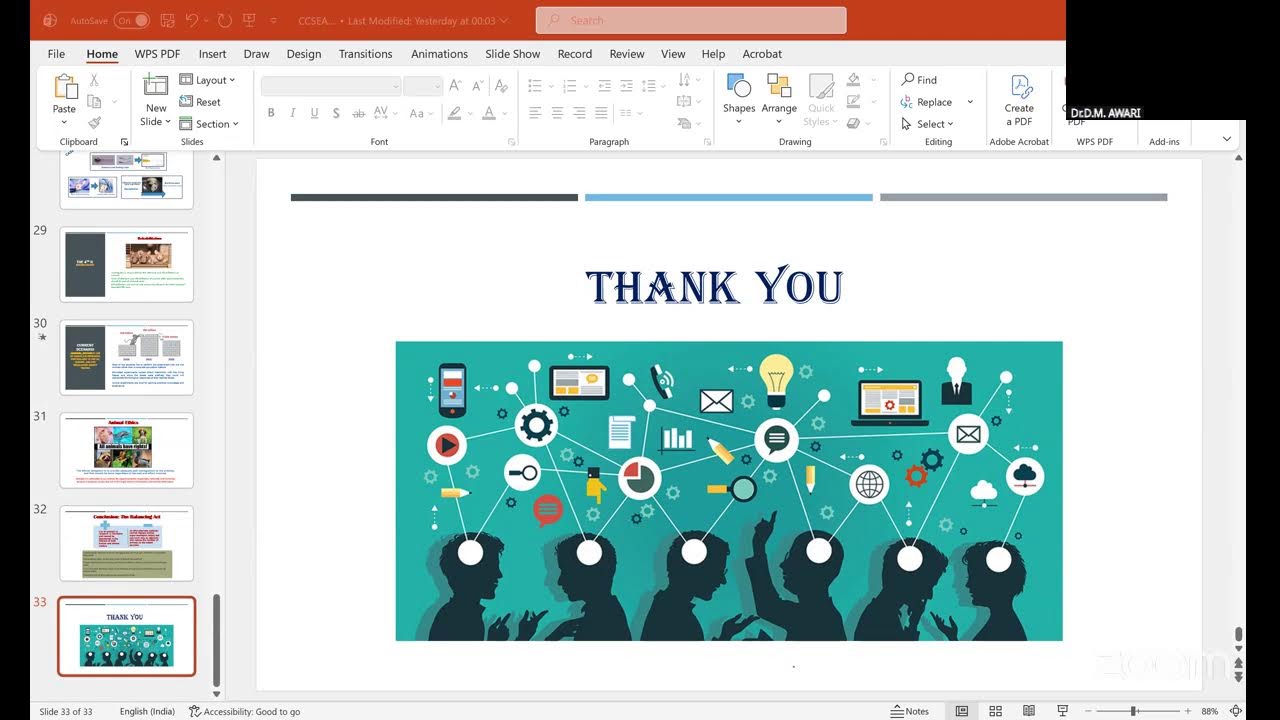Viewport: 1280px width, 720px height.
Task: Open the Notes pane from status bar
Action: point(910,711)
